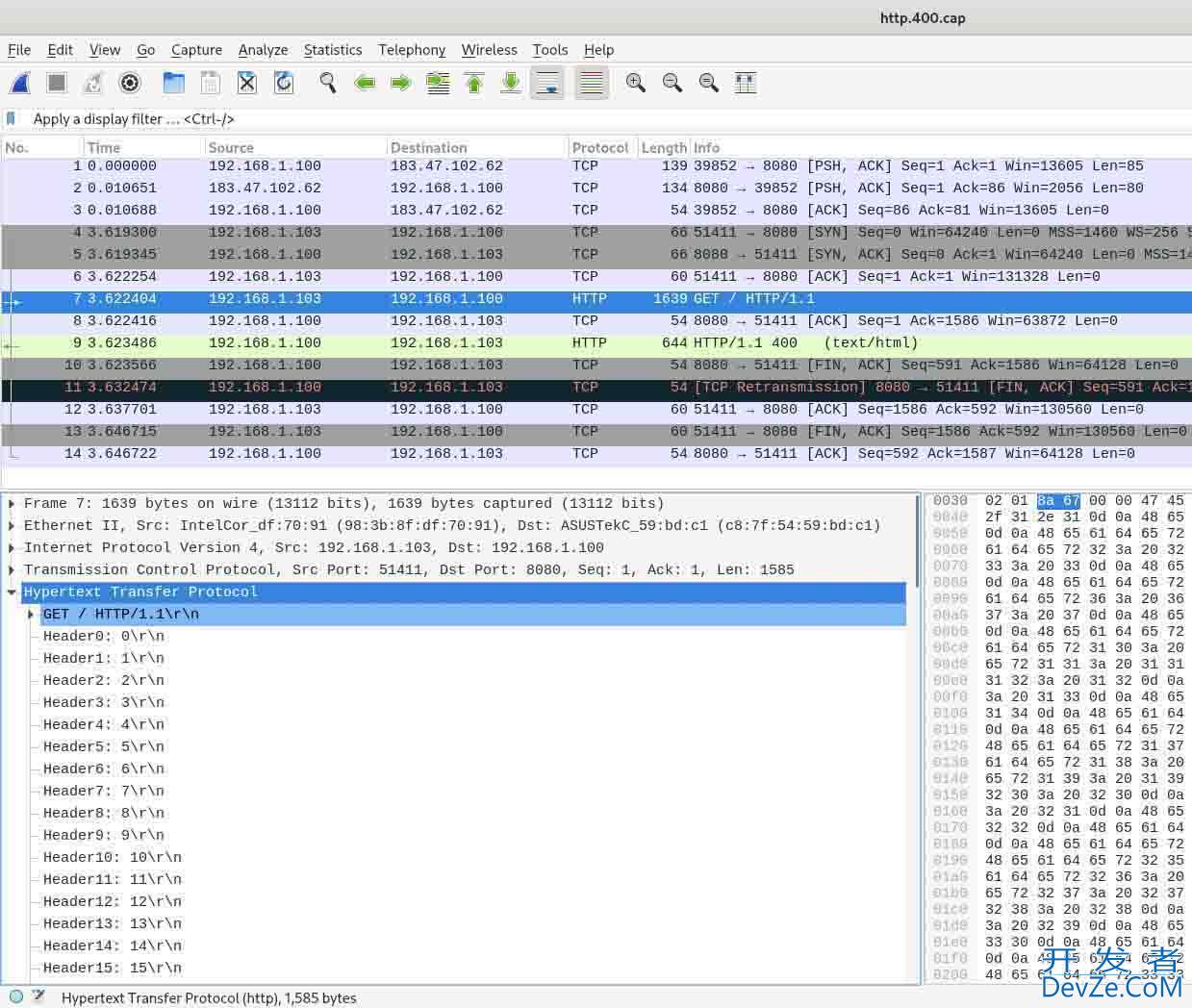Sort by the Time column

[x=143, y=147]
